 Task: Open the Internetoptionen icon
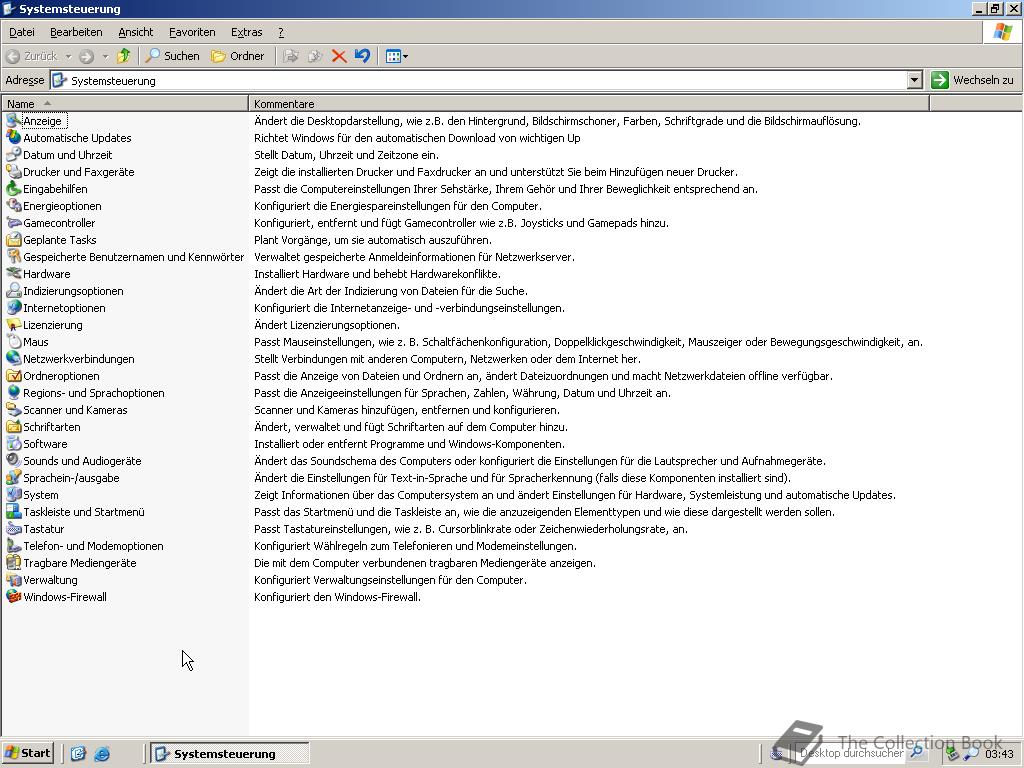[x=14, y=308]
